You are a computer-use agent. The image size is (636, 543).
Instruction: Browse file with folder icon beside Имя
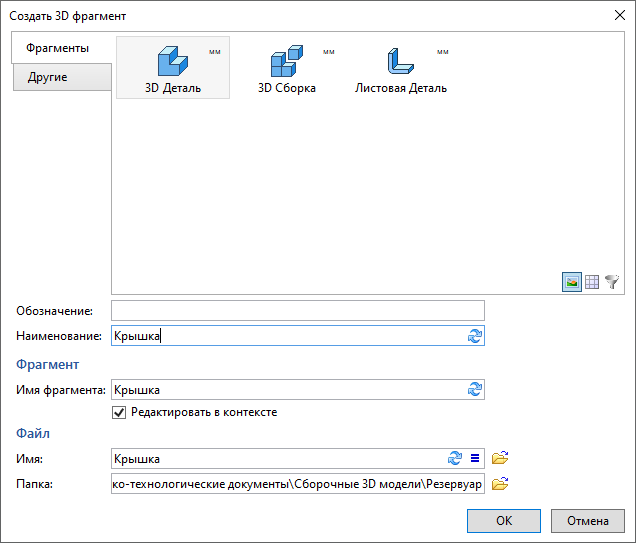[501, 459]
